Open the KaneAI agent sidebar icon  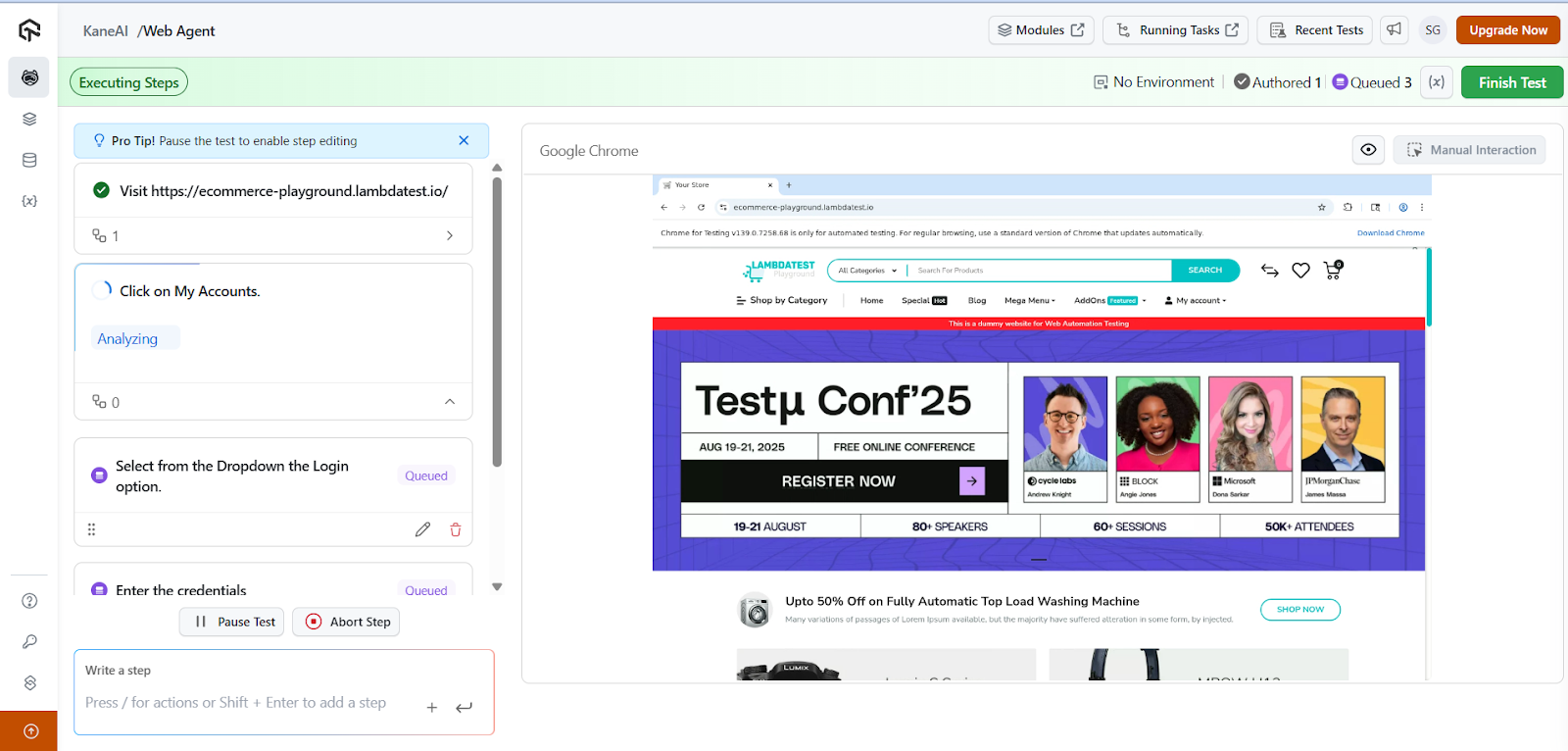pos(29,77)
